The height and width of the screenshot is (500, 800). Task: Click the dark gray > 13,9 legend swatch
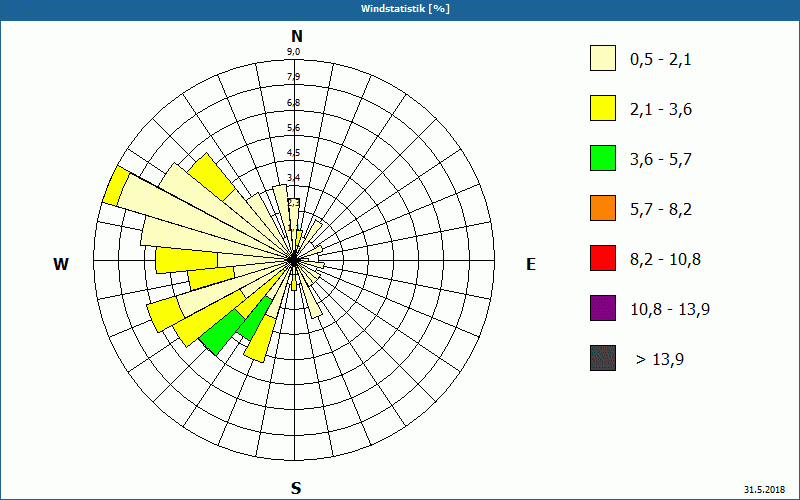(x=603, y=358)
